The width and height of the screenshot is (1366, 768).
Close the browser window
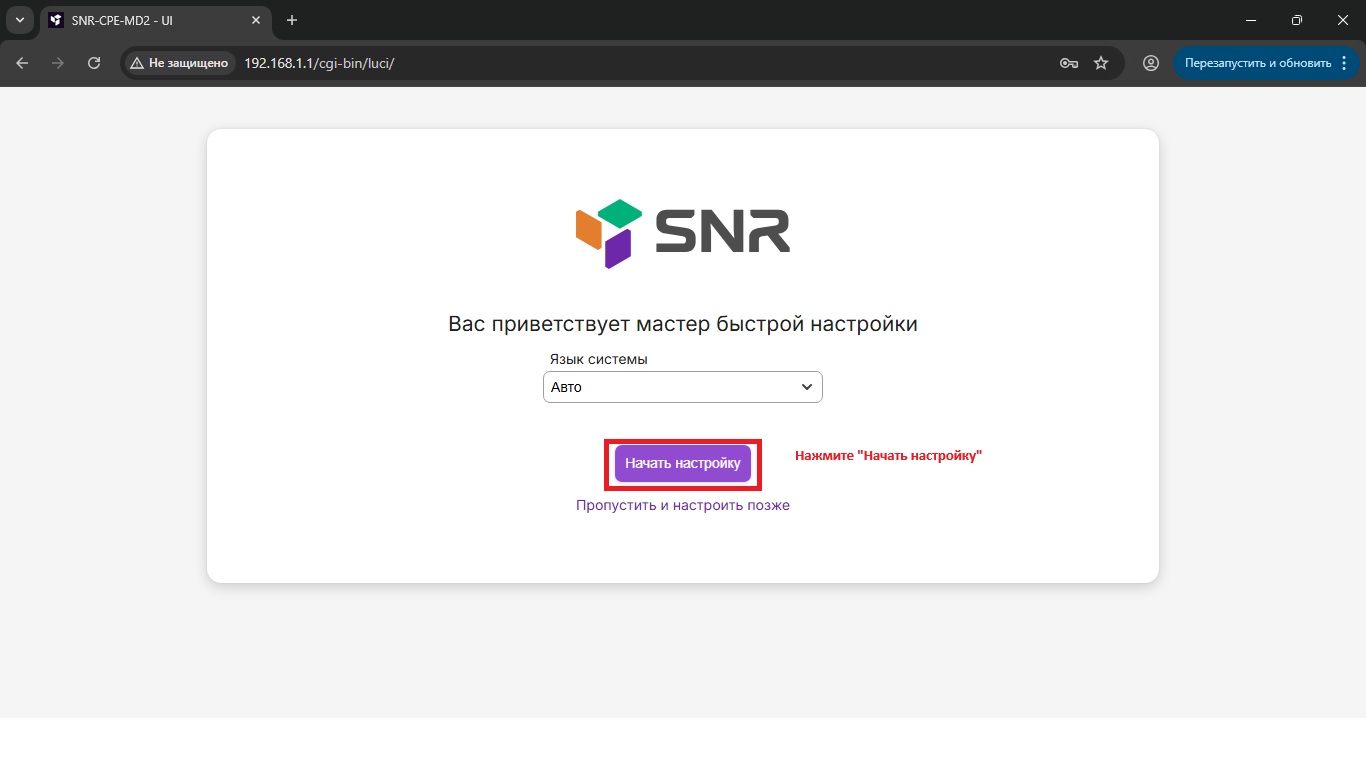(1343, 20)
